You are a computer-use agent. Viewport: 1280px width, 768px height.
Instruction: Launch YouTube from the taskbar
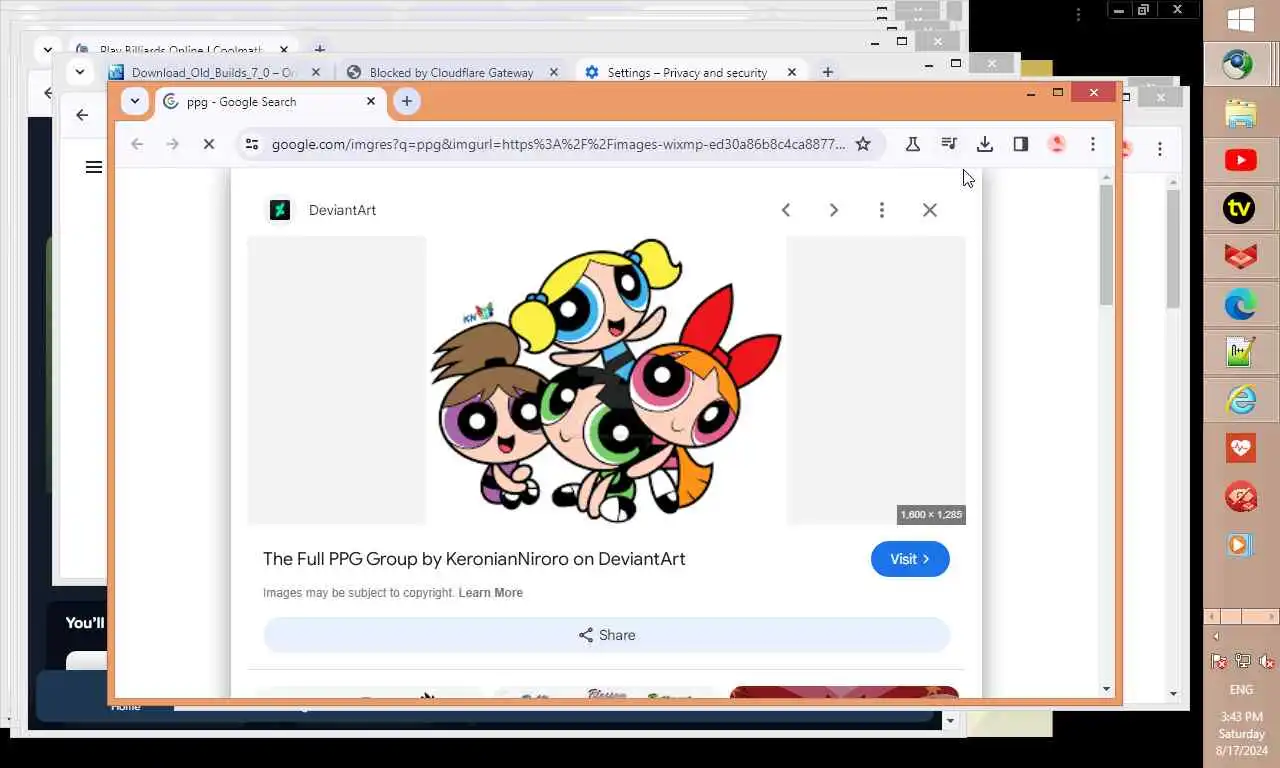1241,160
